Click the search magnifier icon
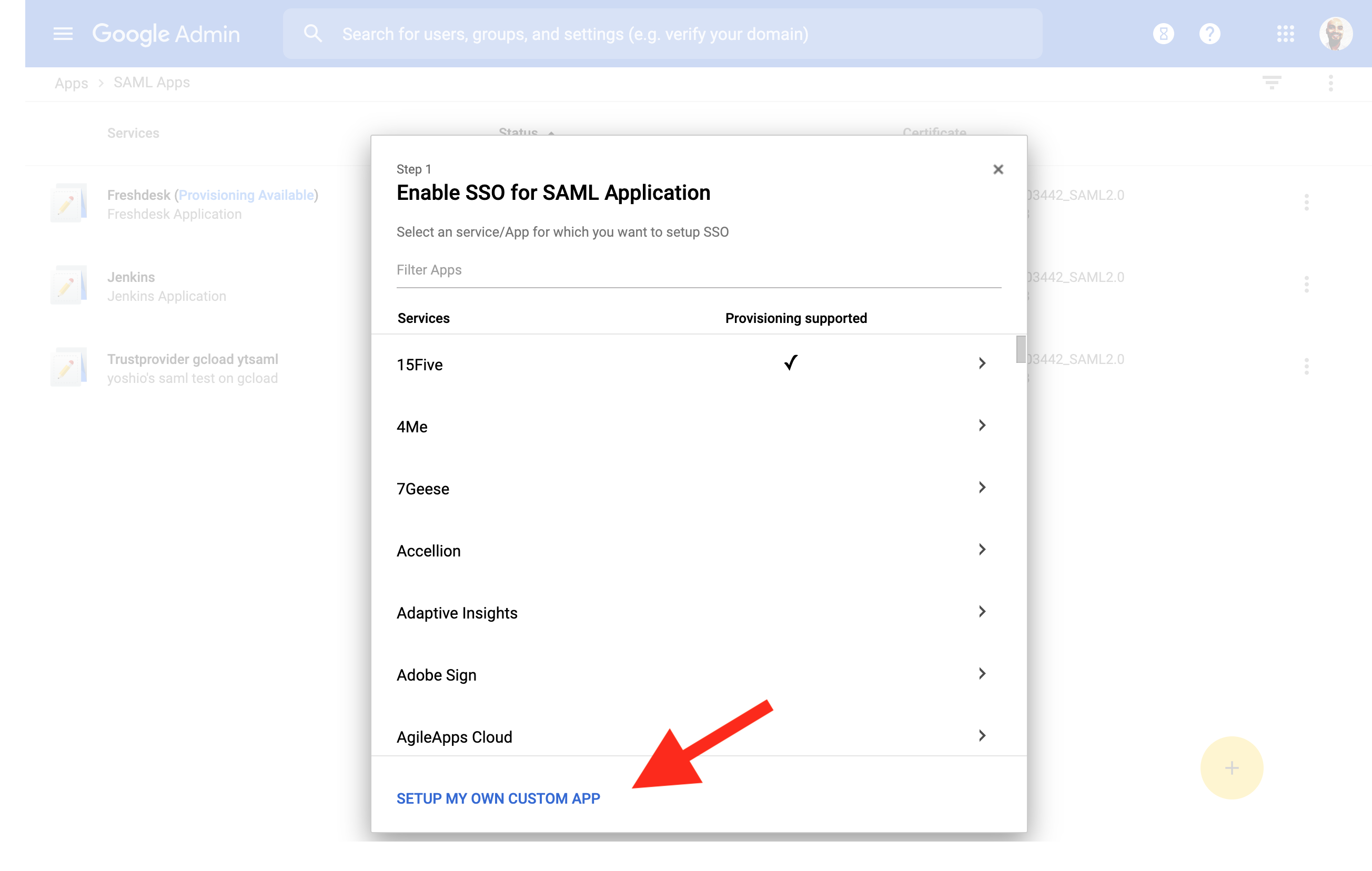The height and width of the screenshot is (871, 1372). click(x=312, y=34)
